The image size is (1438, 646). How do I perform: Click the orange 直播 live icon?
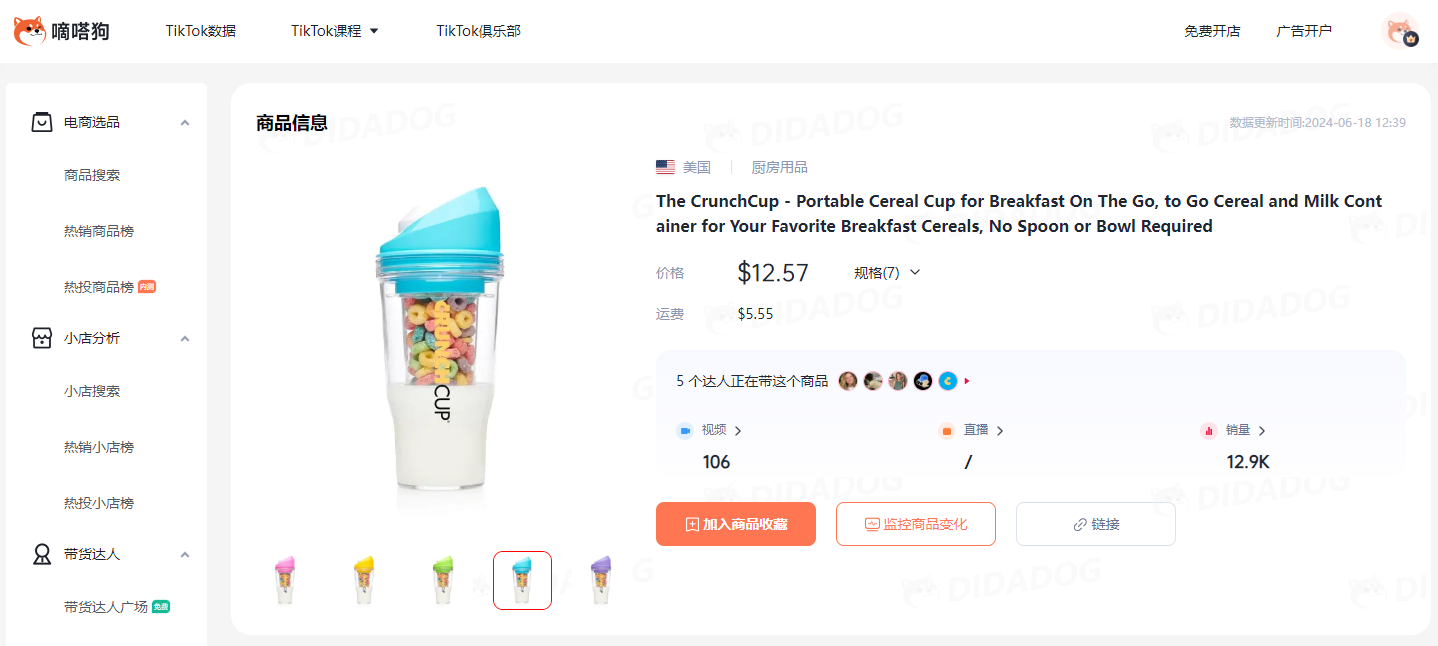pos(947,431)
